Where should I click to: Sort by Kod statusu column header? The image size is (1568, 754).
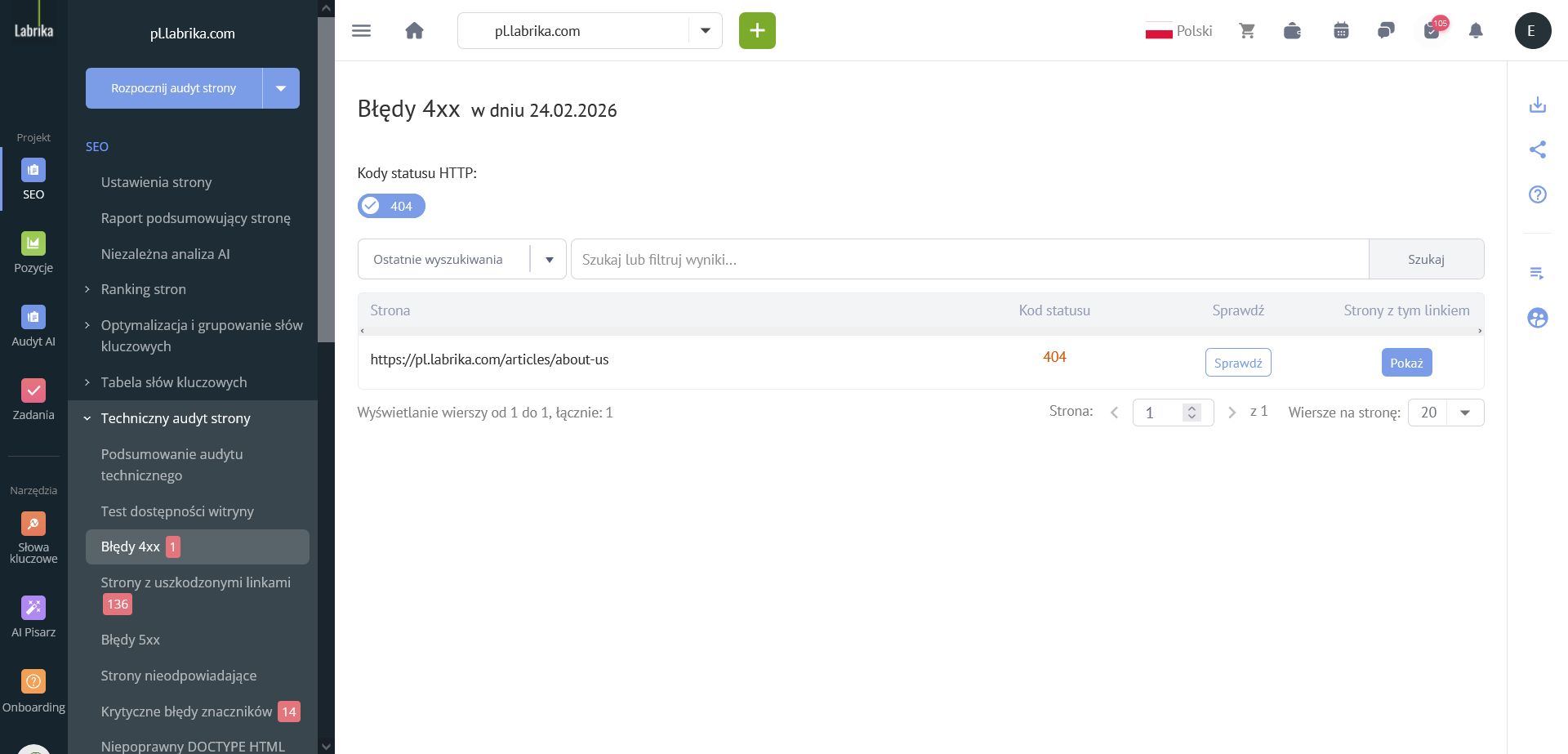pyautogui.click(x=1054, y=310)
